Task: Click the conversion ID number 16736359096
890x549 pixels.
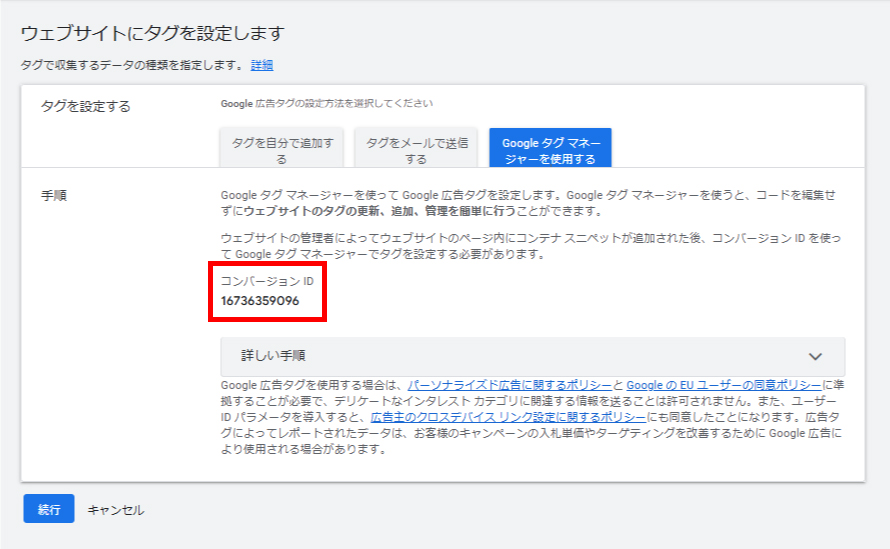Action: 260,301
